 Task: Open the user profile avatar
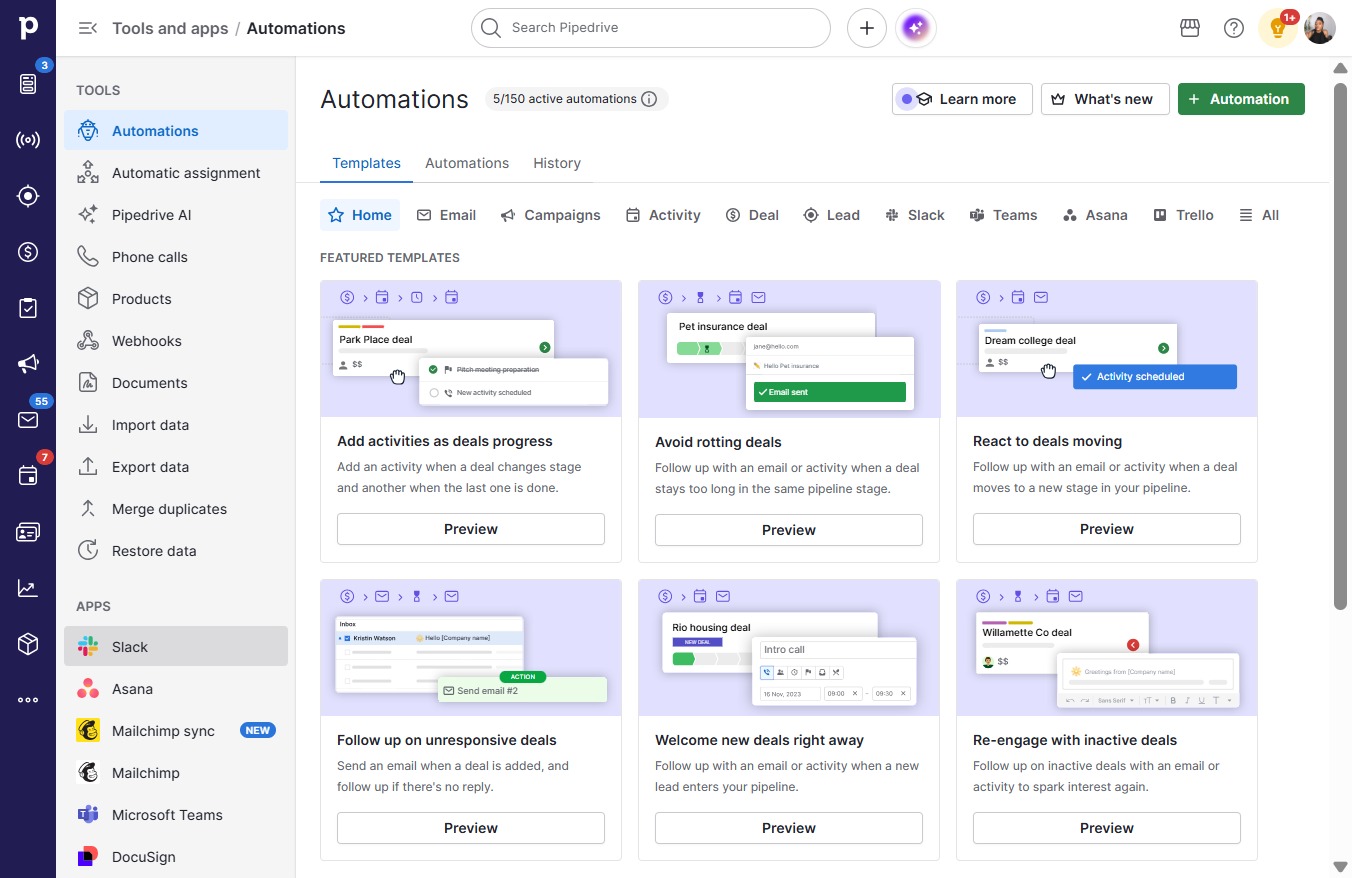point(1320,28)
